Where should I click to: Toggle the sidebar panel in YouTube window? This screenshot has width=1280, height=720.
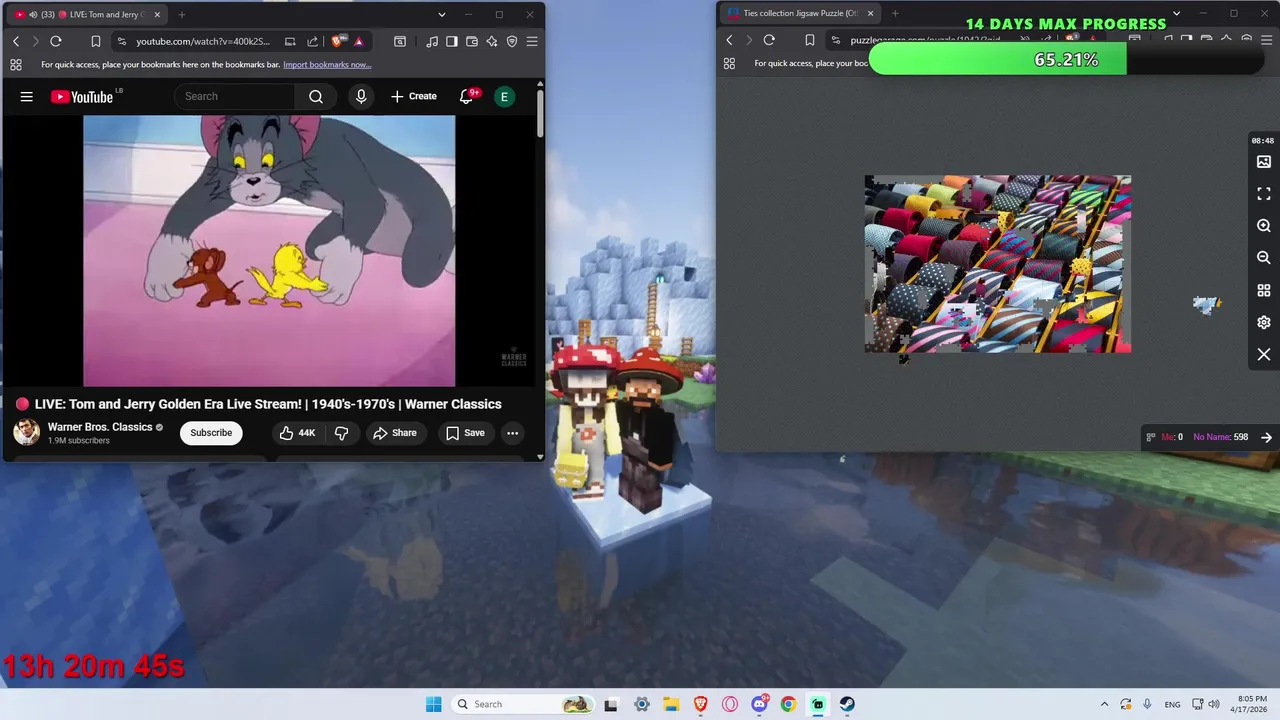[452, 41]
